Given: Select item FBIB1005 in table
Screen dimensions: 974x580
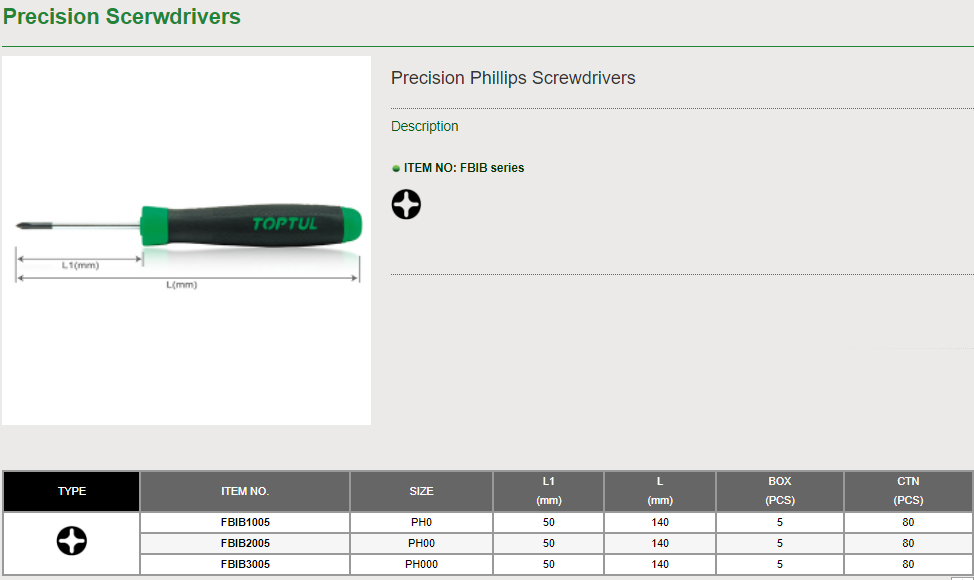Looking at the screenshot, I should coord(245,522).
